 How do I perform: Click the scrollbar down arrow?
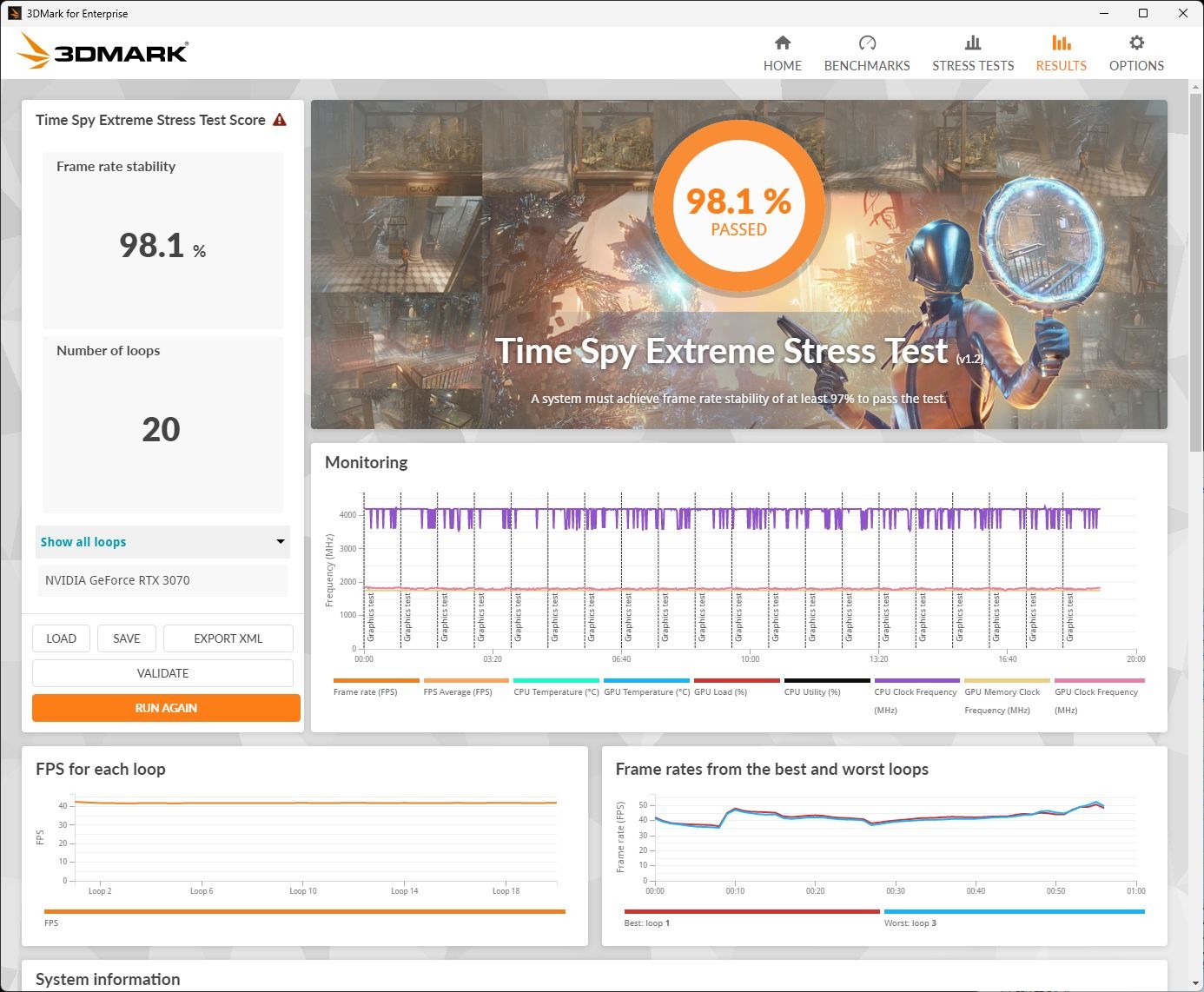pyautogui.click(x=1196, y=984)
